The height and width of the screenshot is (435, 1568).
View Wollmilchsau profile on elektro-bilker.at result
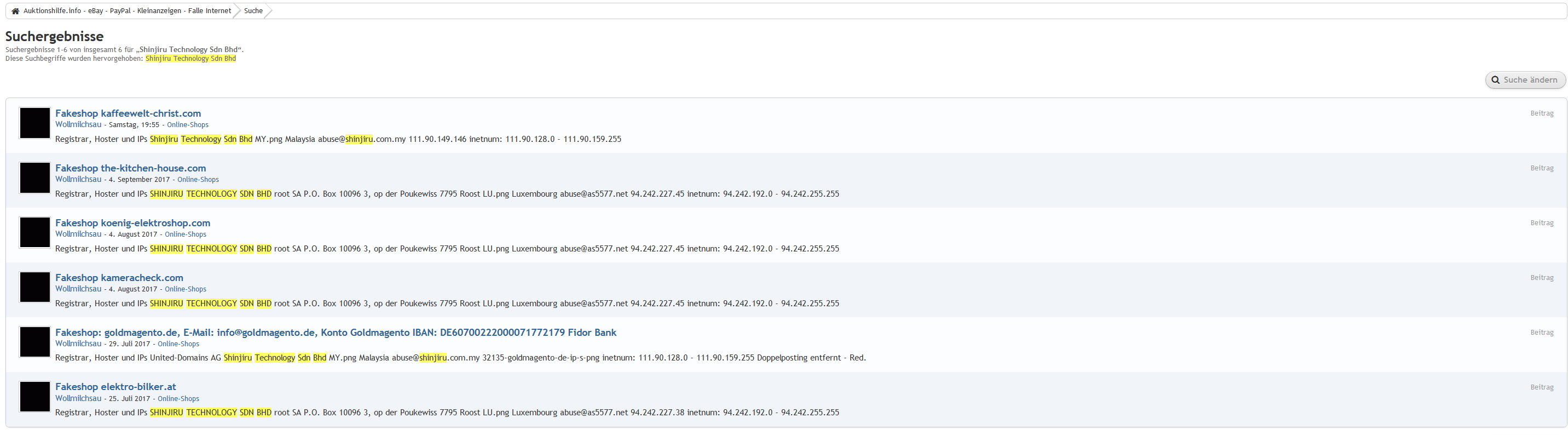[x=78, y=398]
